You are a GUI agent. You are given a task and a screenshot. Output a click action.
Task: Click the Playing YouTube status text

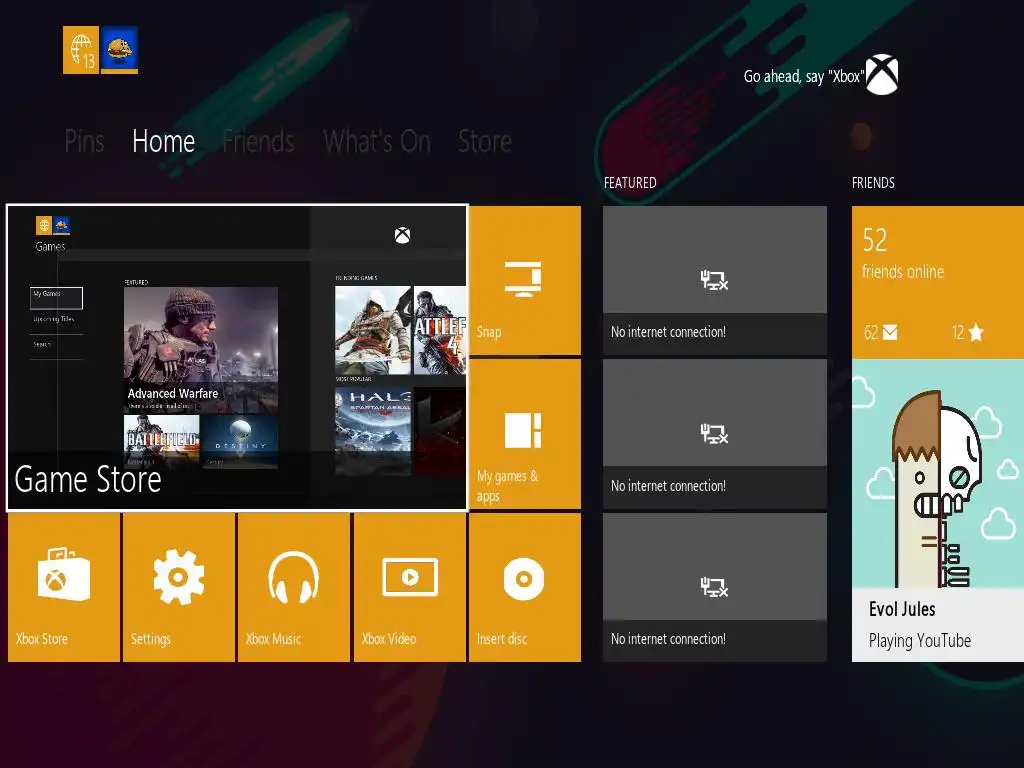(920, 641)
